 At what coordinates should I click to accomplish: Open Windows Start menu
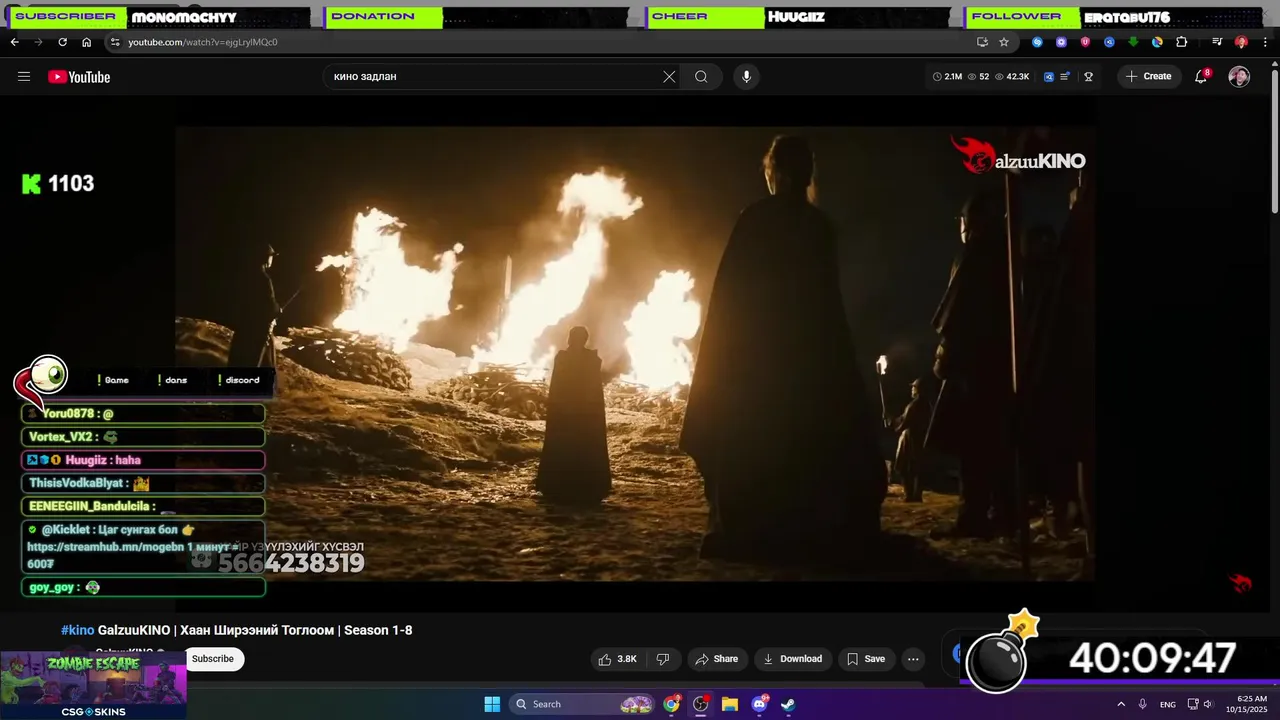click(x=492, y=704)
